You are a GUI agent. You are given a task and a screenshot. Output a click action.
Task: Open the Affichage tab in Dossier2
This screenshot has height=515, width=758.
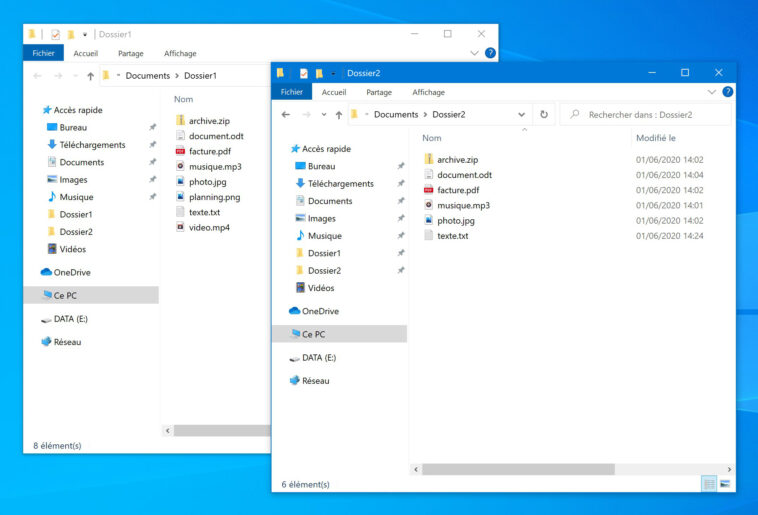coord(428,92)
